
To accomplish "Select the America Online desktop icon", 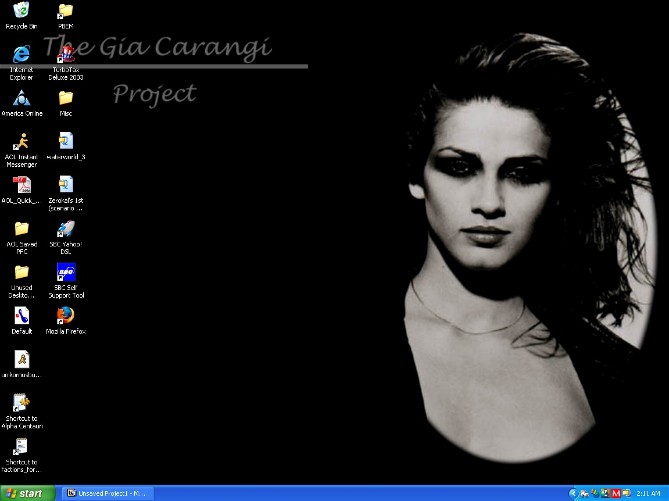I will [21, 98].
